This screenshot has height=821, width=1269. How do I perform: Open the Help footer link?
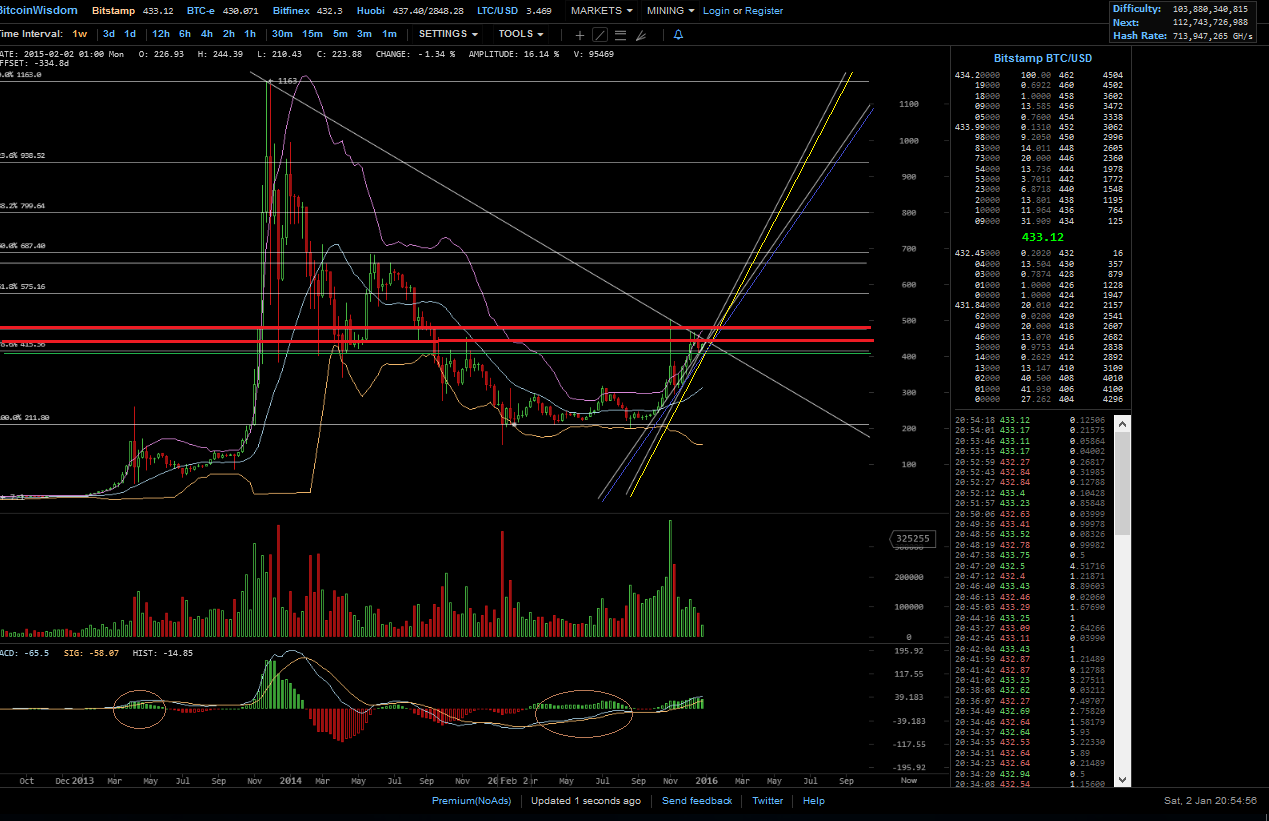[x=814, y=801]
